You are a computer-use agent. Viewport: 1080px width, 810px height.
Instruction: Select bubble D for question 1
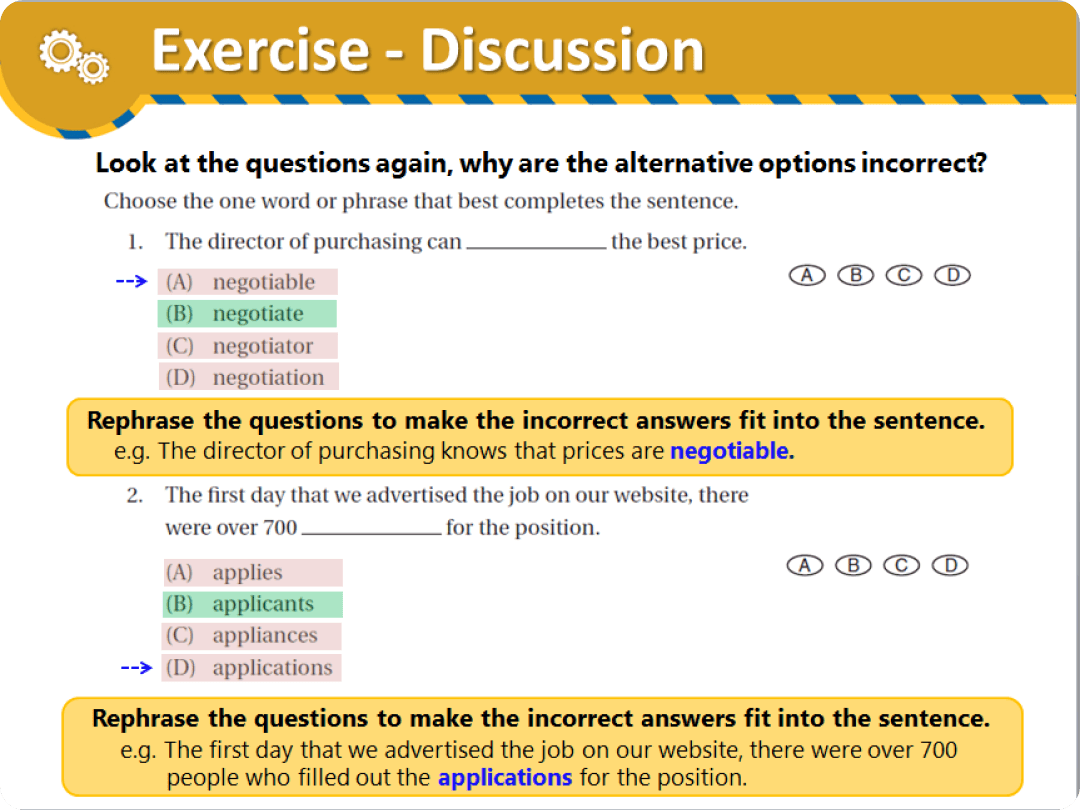[953, 276]
